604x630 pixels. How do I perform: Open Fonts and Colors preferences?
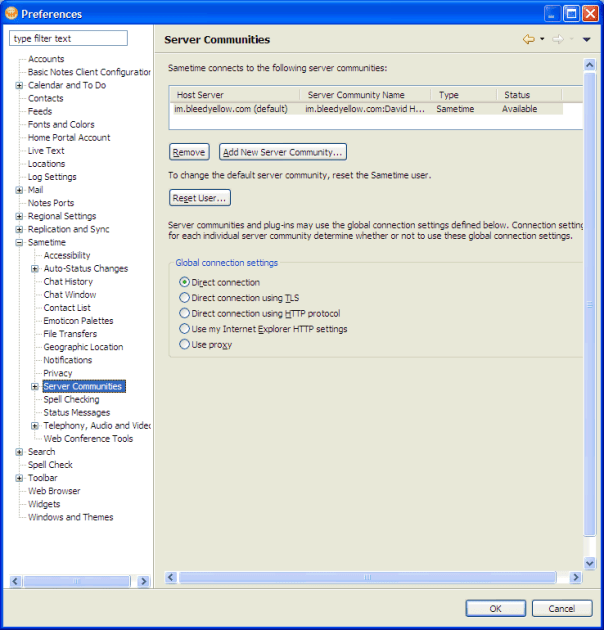61,125
